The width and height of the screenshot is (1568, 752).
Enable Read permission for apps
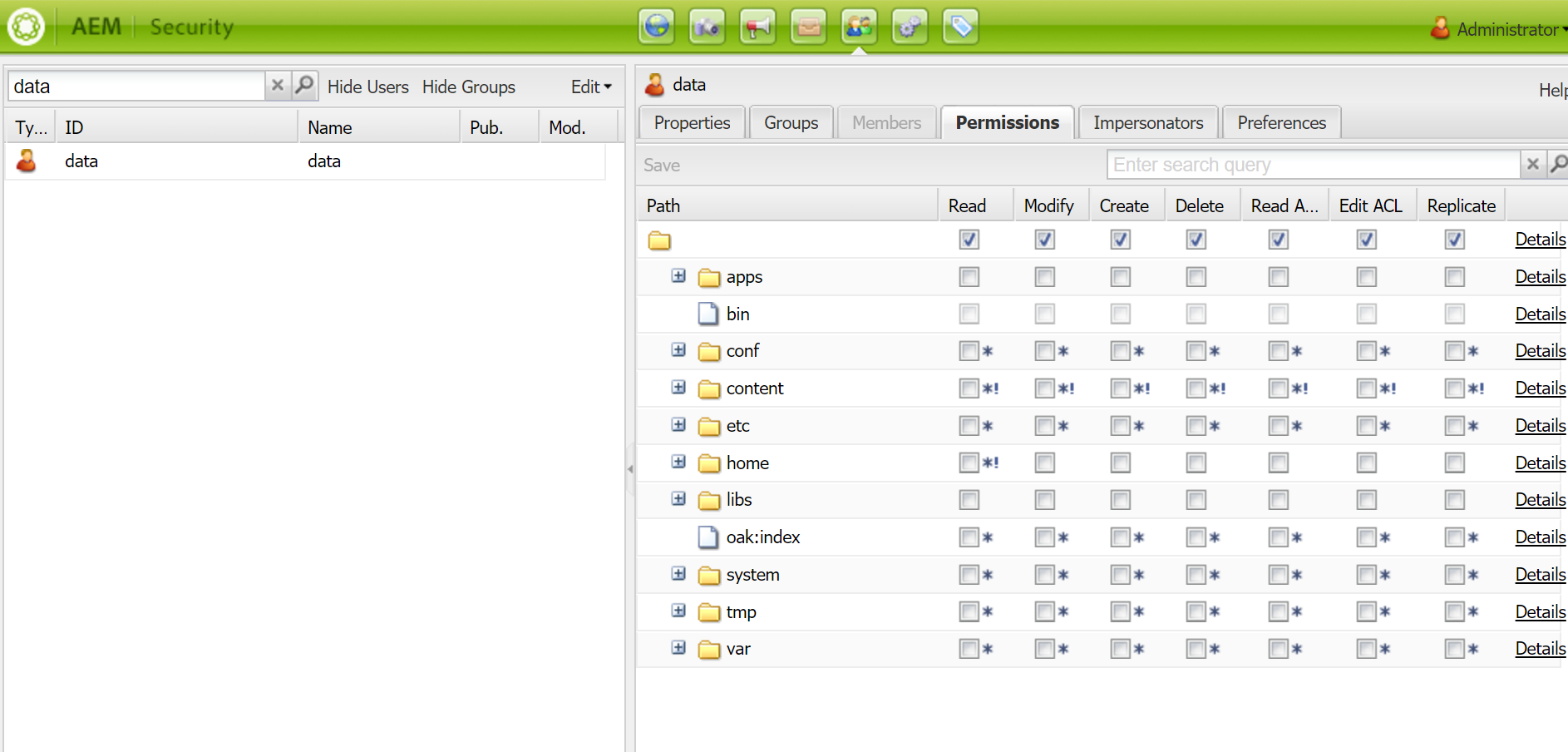coord(969,277)
